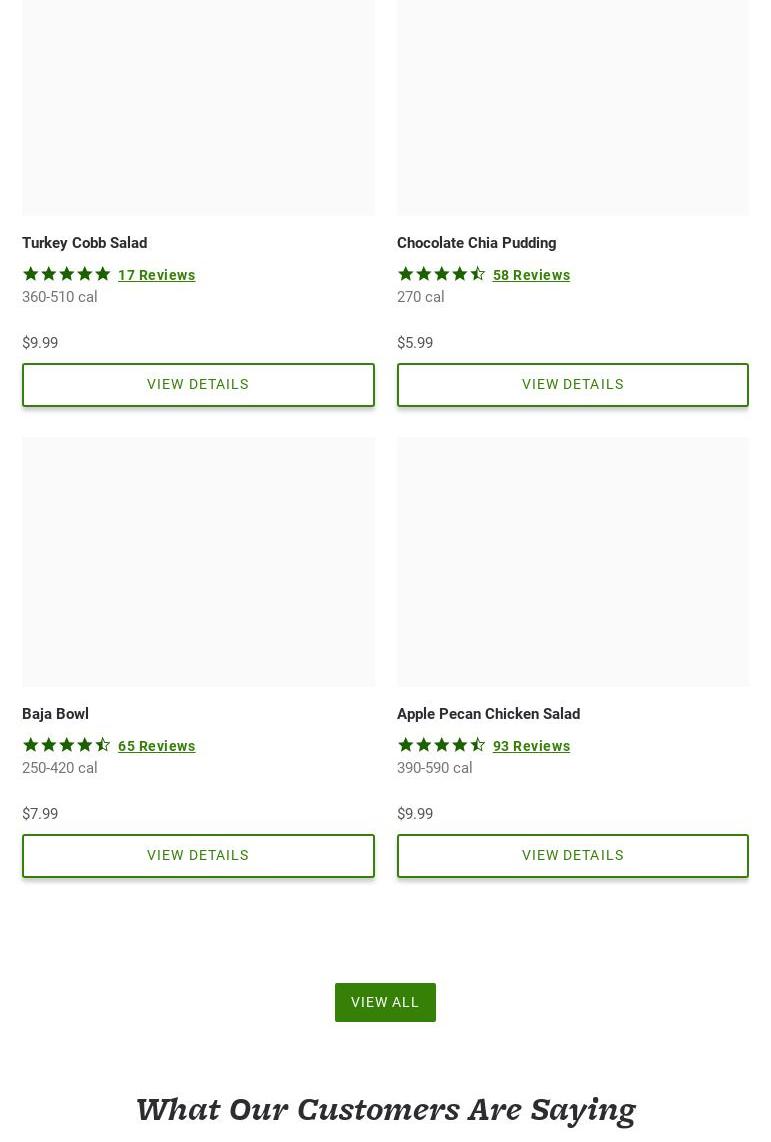Open the Turkey Cobb Salad title
771x1142 pixels.
(x=85, y=243)
